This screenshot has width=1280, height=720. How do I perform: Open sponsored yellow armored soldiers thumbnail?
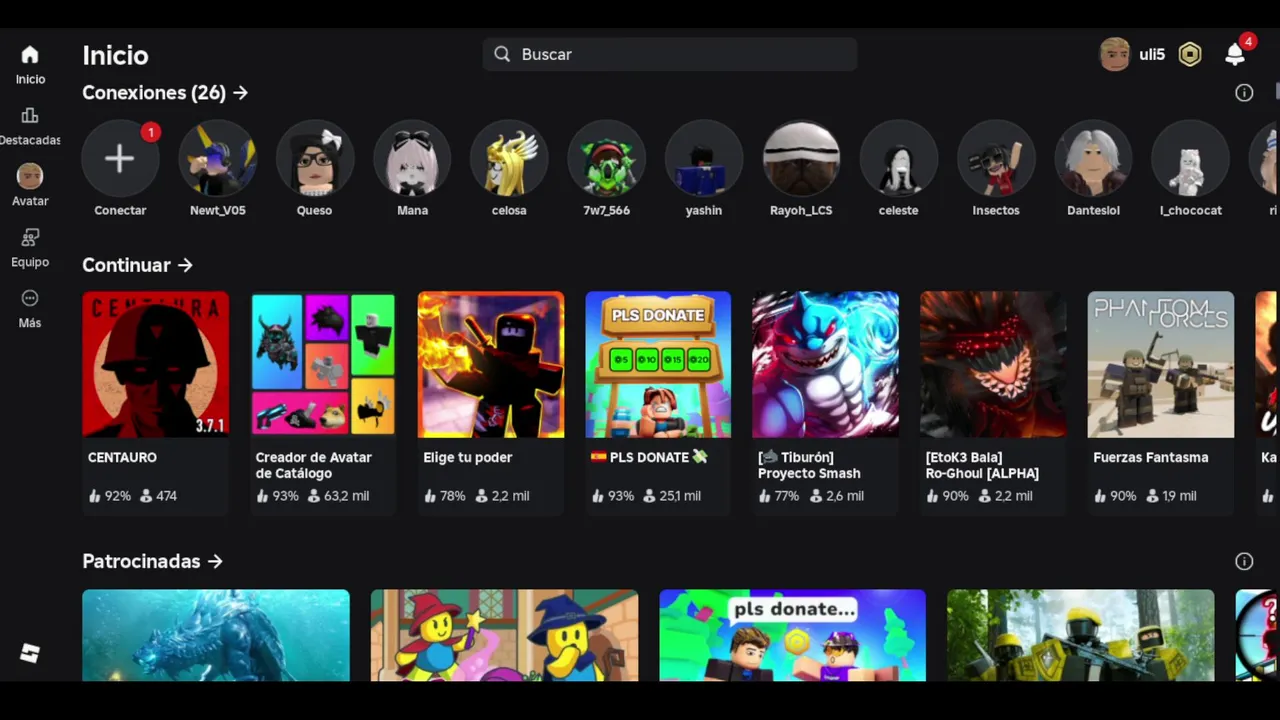click(1081, 635)
